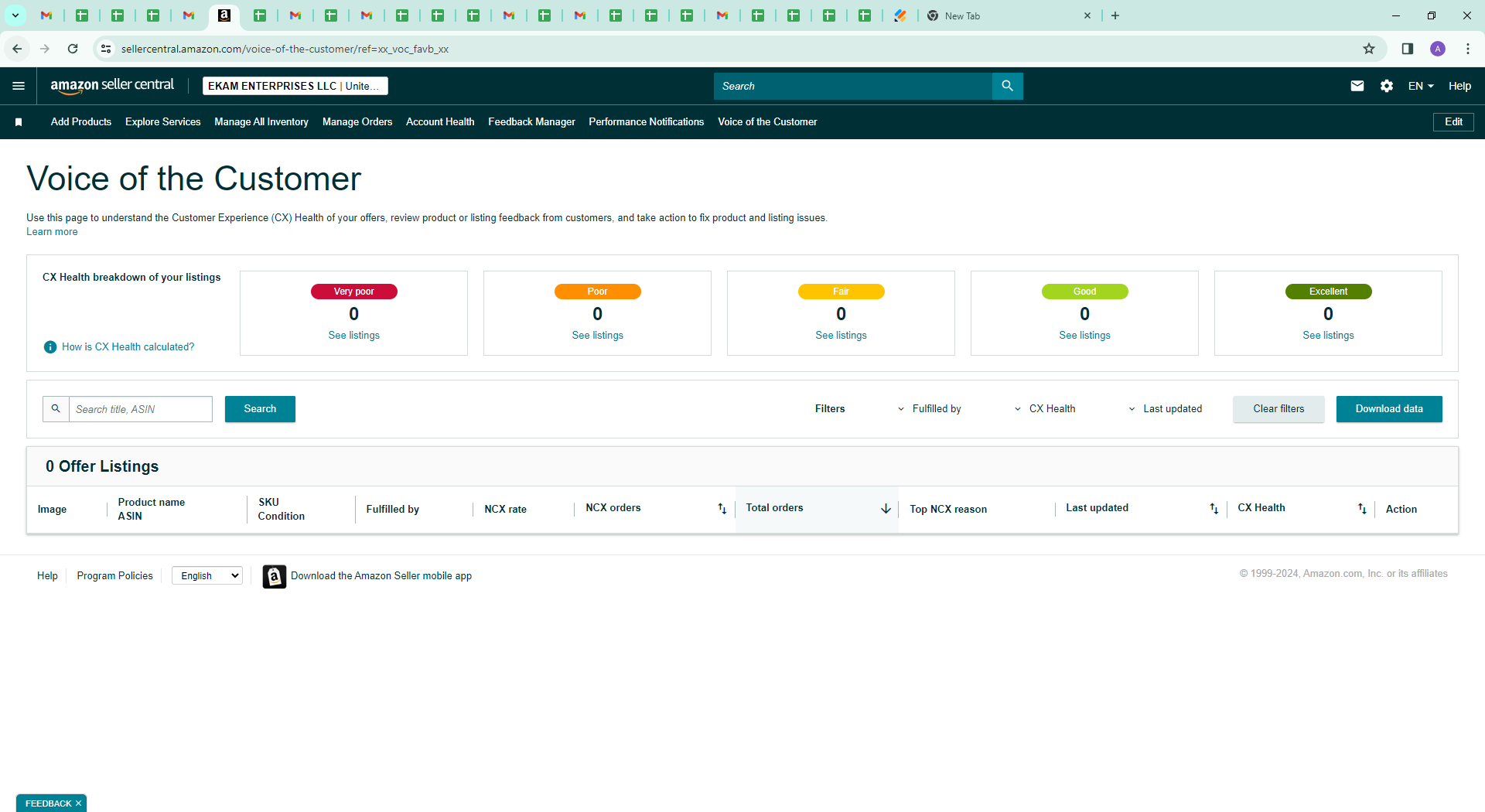Click the red Very poor badge

[354, 292]
